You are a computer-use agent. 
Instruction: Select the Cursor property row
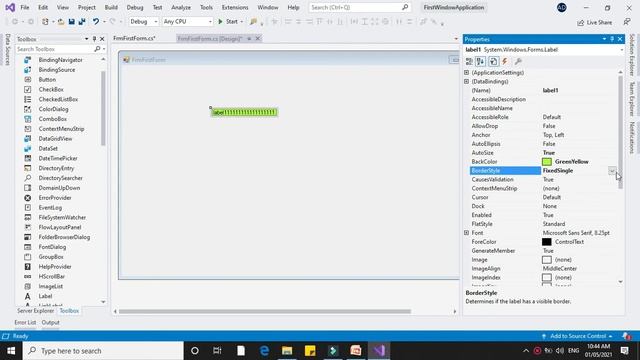click(x=543, y=197)
